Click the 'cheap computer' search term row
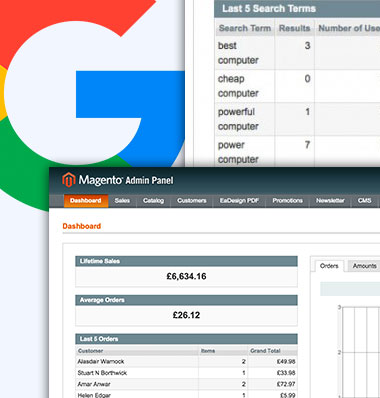The width and height of the screenshot is (380, 398). [x=297, y=86]
